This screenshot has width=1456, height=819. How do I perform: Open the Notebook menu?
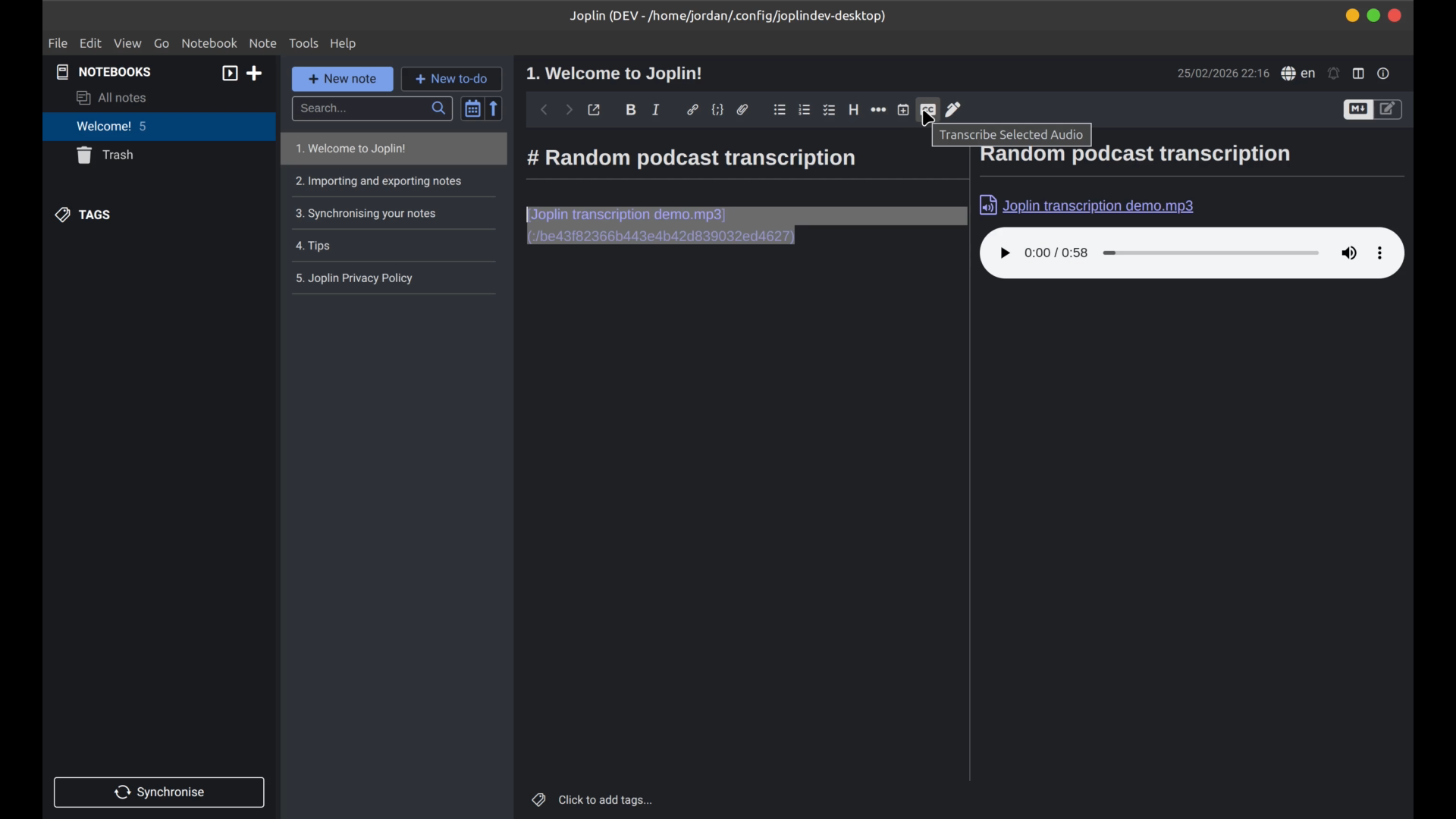tap(209, 43)
